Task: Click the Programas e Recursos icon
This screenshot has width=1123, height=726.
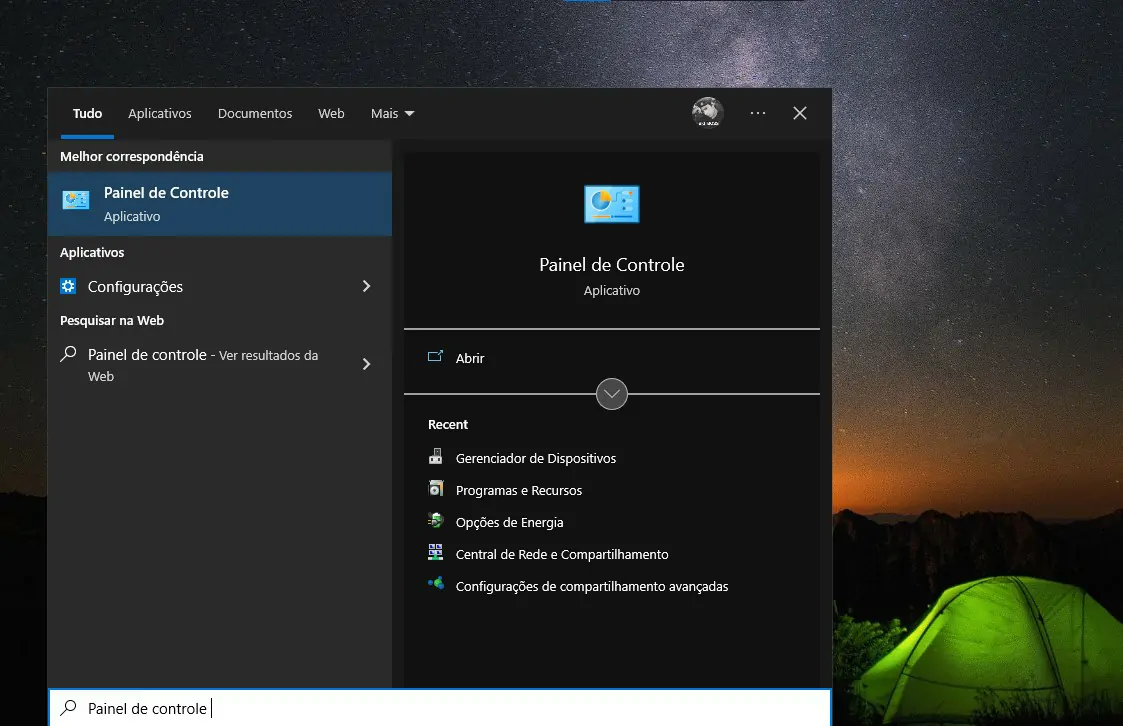Action: [x=435, y=489]
